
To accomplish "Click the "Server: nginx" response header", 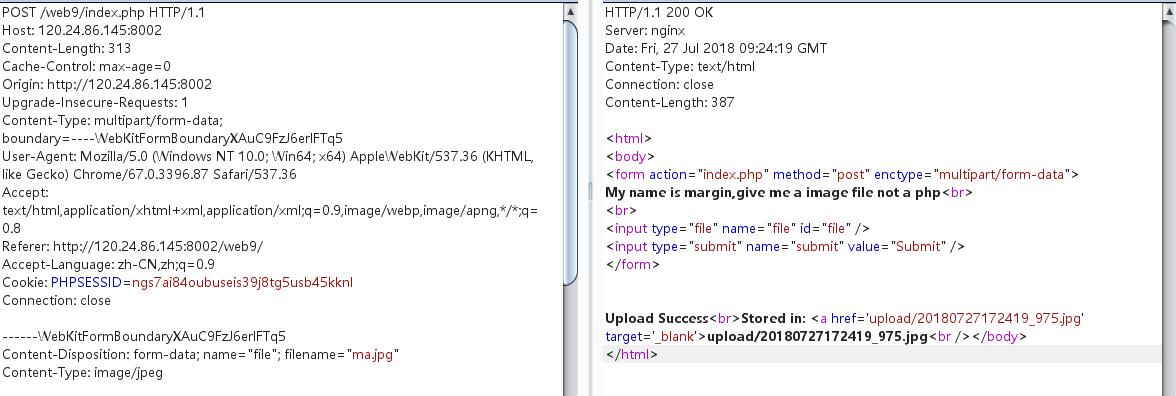I will pos(645,31).
